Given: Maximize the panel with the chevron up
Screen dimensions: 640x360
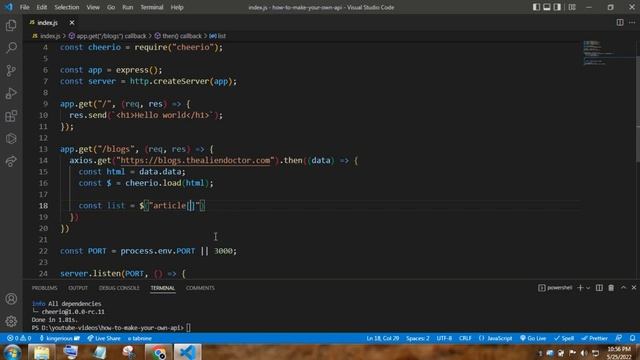Looking at the screenshot, I should (623, 288).
